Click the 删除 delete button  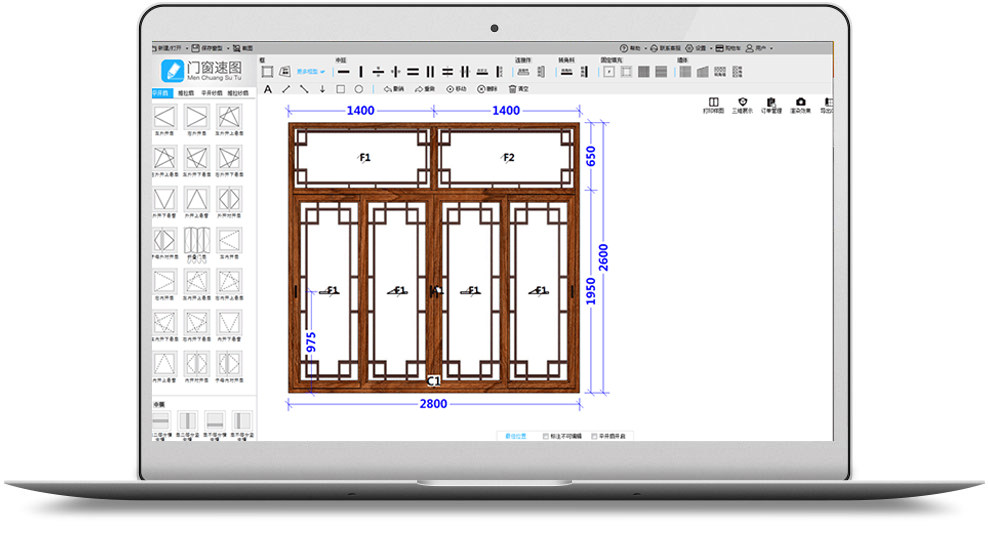pyautogui.click(x=487, y=89)
